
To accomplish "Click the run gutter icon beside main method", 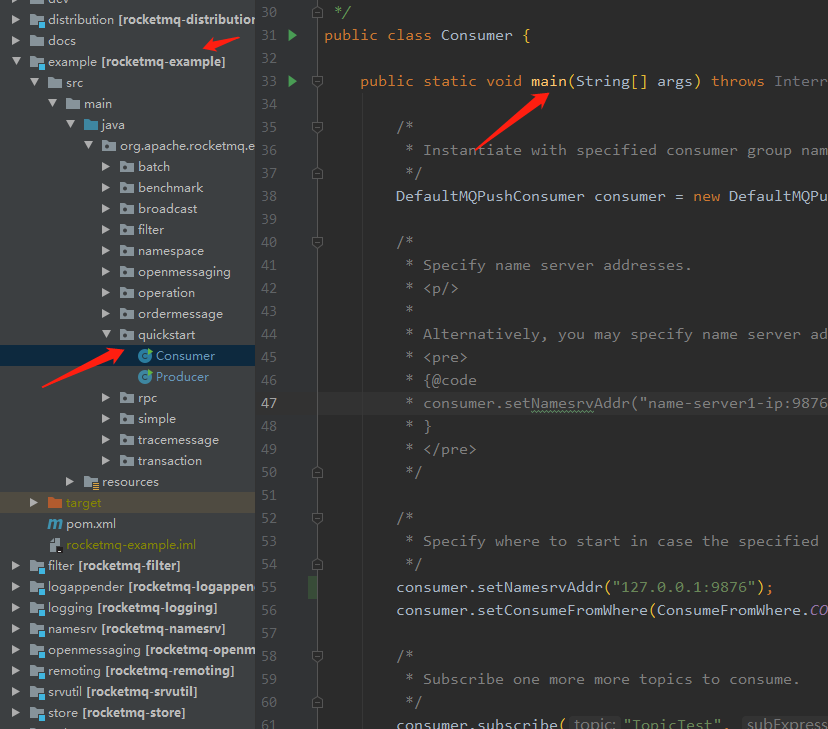I will pyautogui.click(x=293, y=81).
